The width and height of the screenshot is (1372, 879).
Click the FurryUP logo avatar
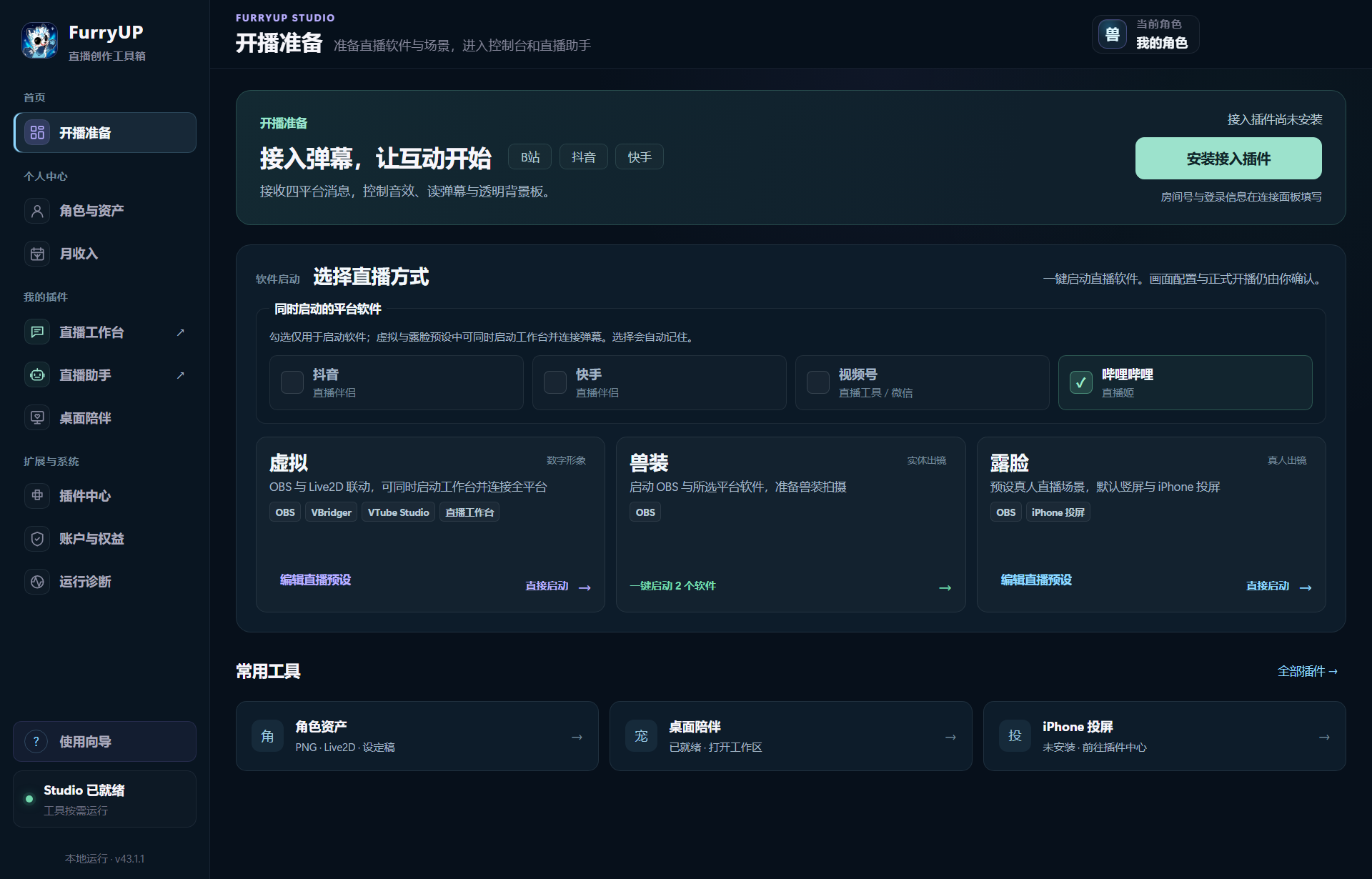pyautogui.click(x=39, y=41)
